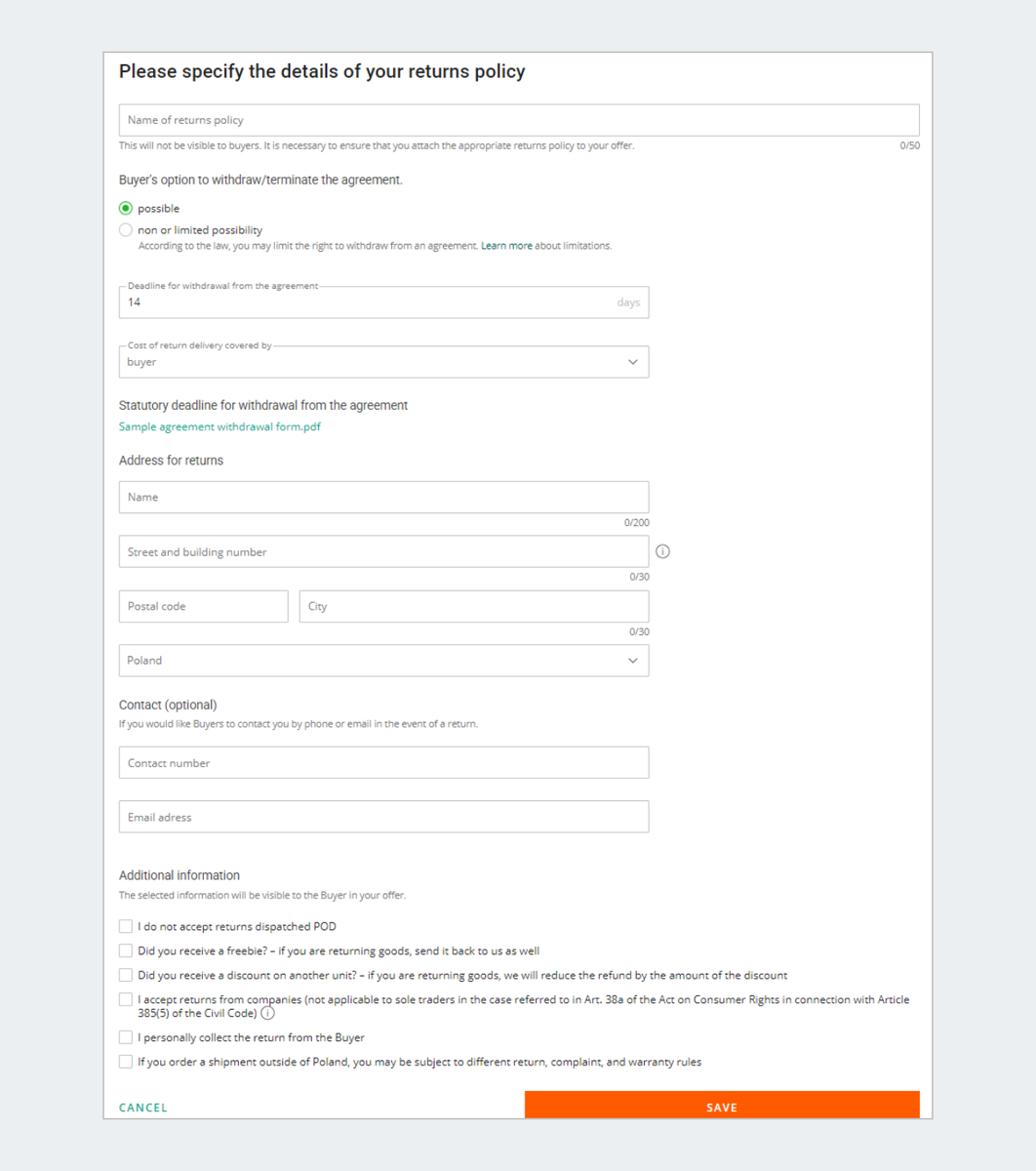The width and height of the screenshot is (1036, 1171).
Task: Check 'I accept returns from companies' box
Action: coord(126,999)
